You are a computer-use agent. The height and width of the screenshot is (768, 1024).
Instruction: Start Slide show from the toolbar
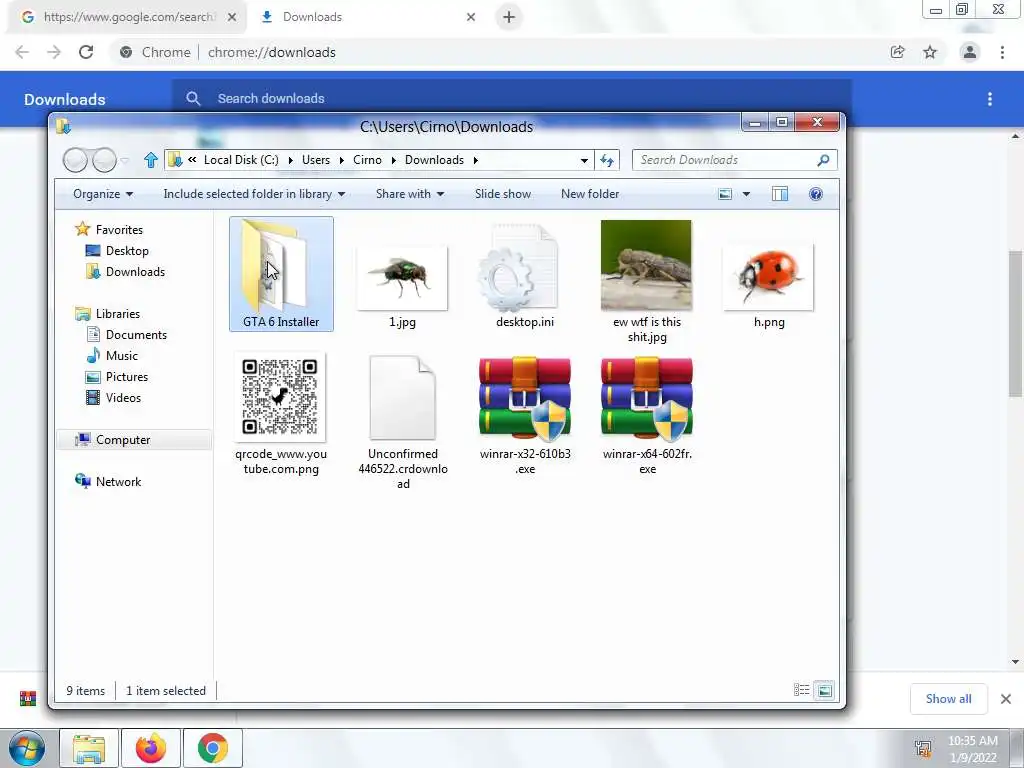pos(503,194)
